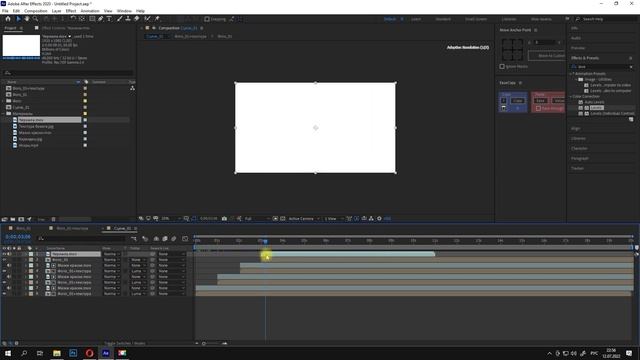Select the Zoom magnifier tool
The image size is (640, 360).
[36, 19]
